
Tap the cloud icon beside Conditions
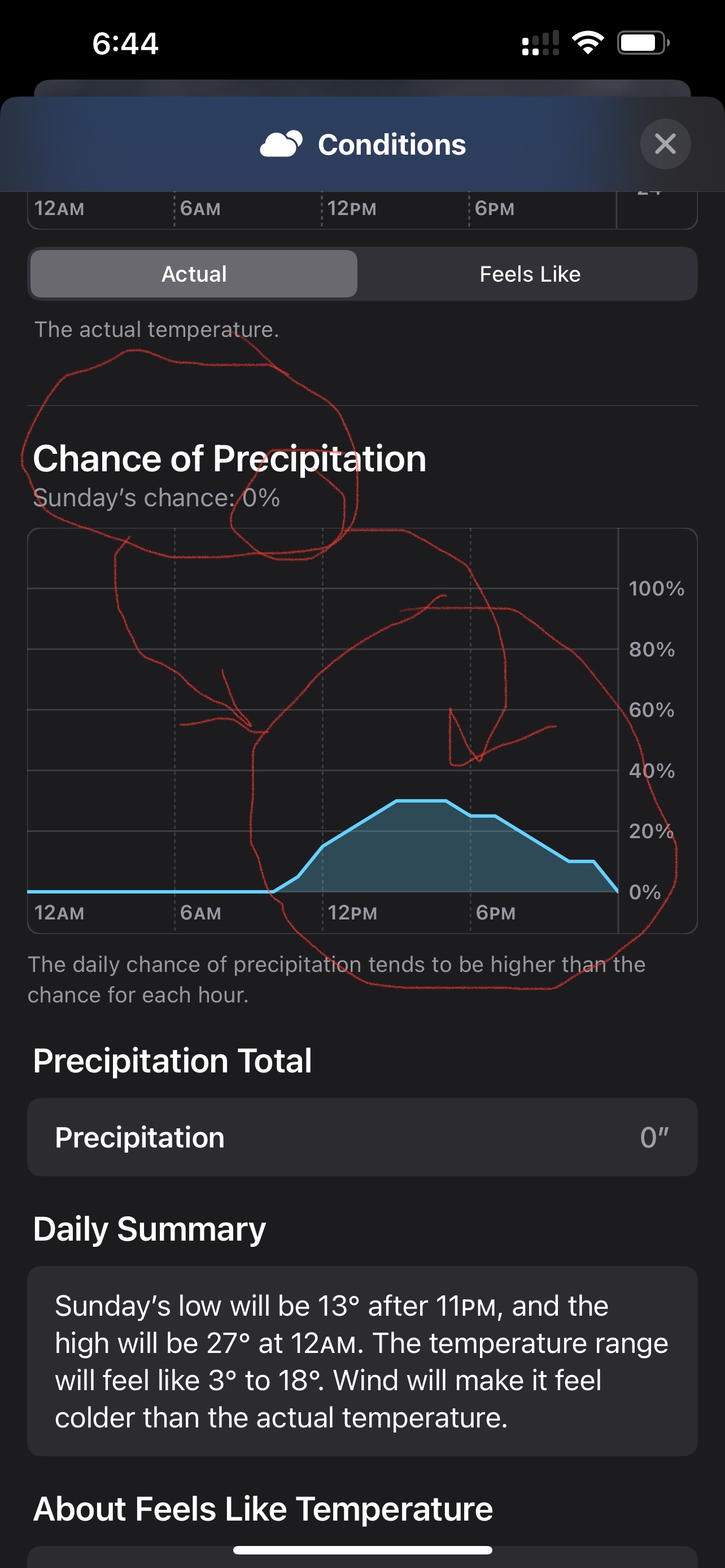pyautogui.click(x=281, y=144)
